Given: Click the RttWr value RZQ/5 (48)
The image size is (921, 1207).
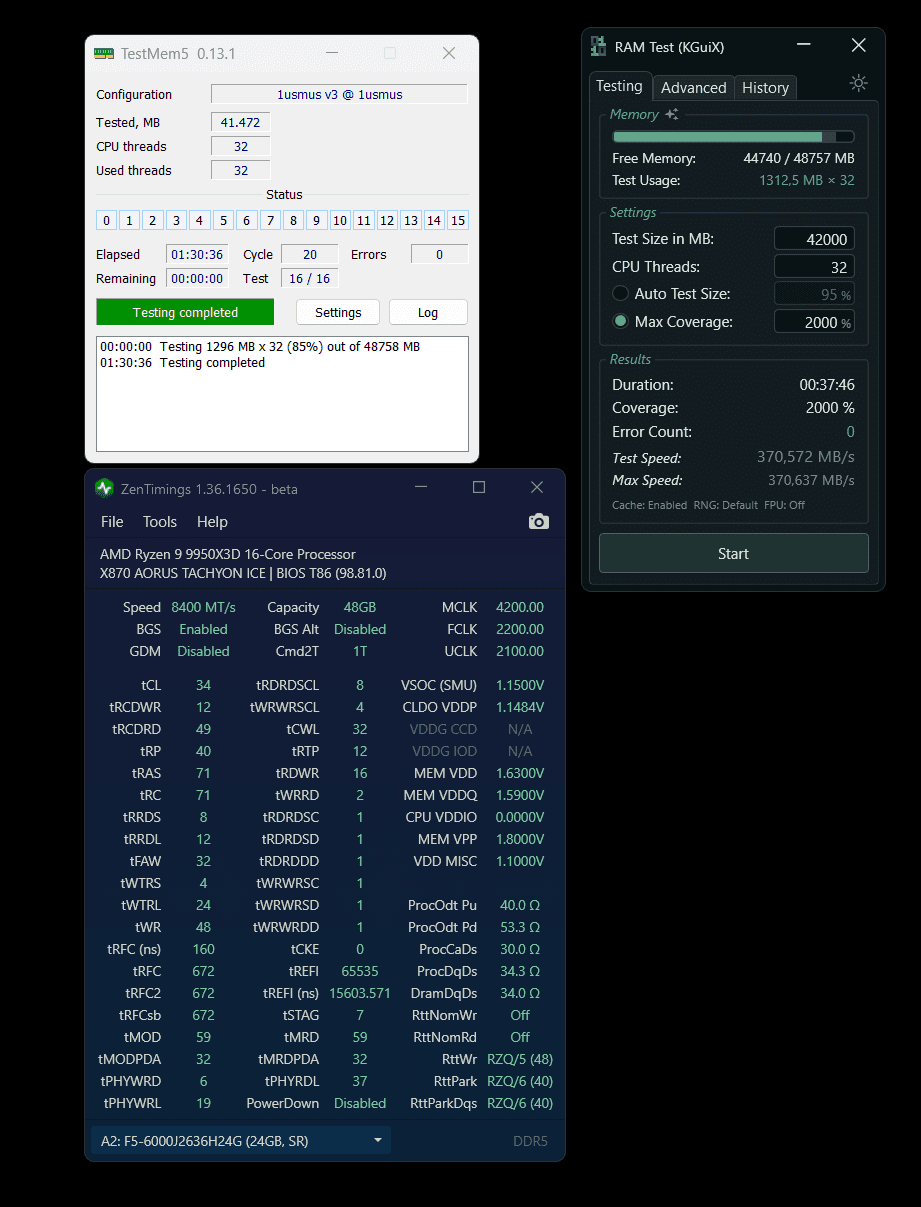Looking at the screenshot, I should (x=520, y=1059).
